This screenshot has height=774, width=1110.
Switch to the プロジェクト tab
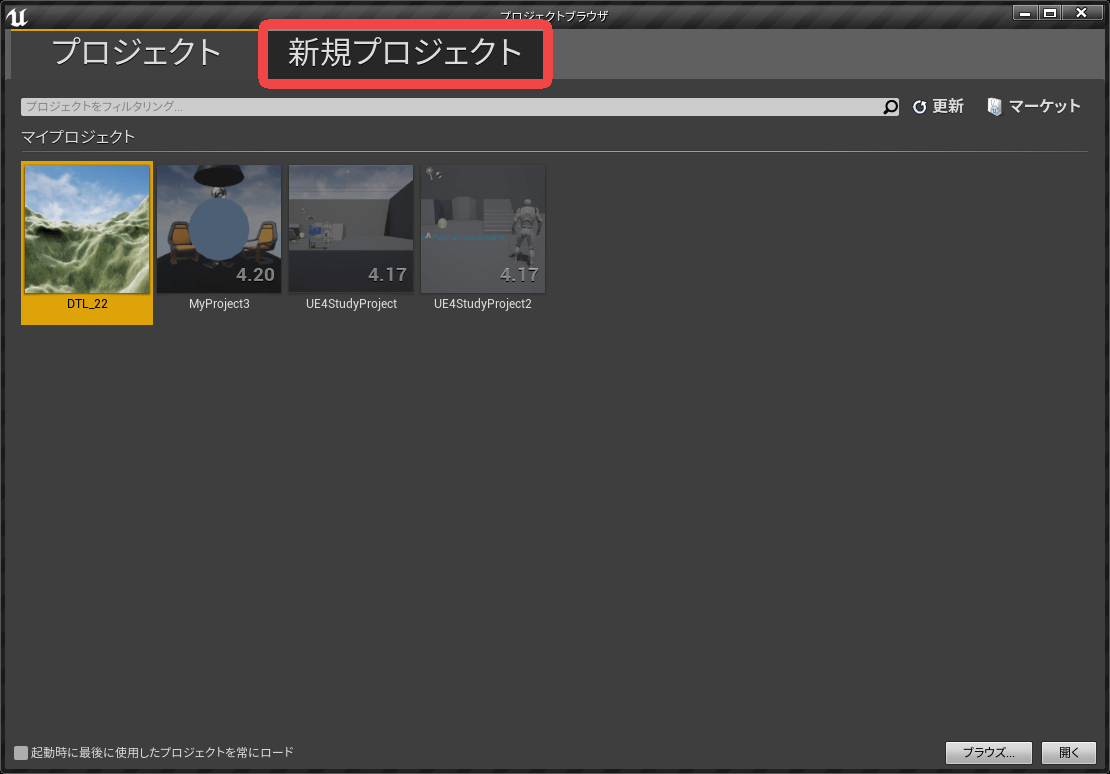(136, 53)
